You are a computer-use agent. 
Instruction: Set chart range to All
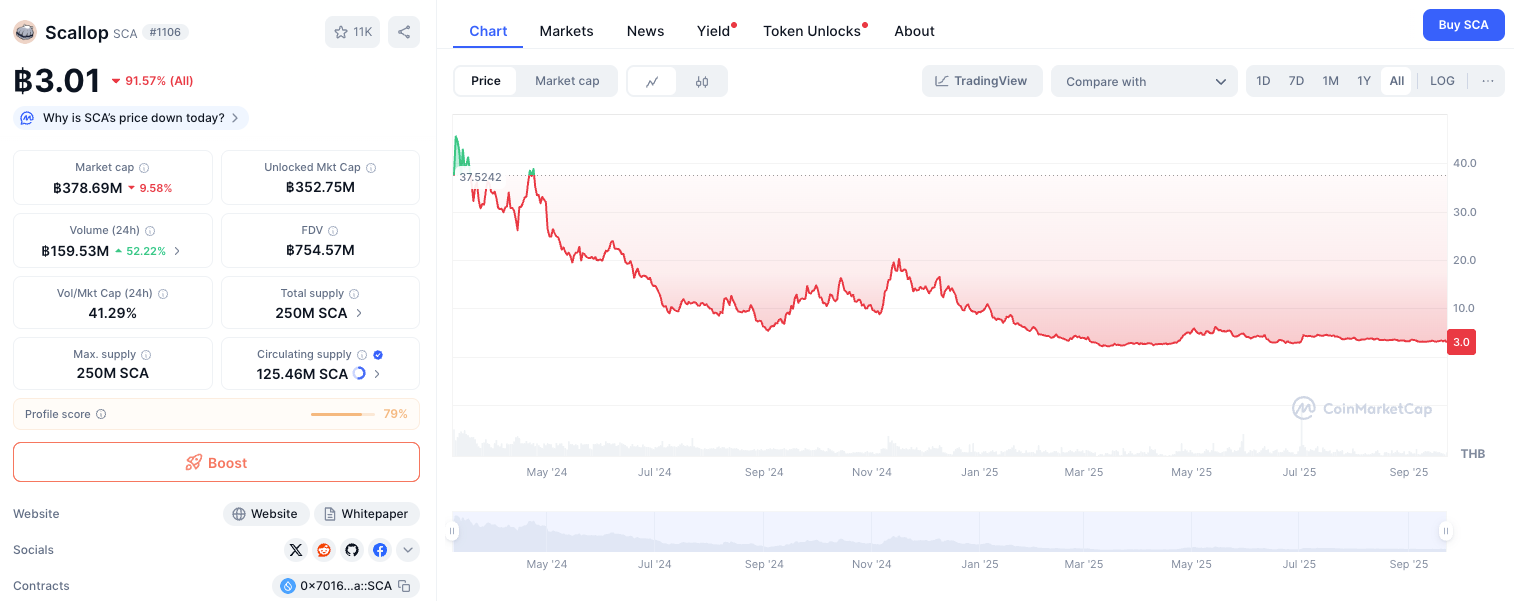[1397, 81]
